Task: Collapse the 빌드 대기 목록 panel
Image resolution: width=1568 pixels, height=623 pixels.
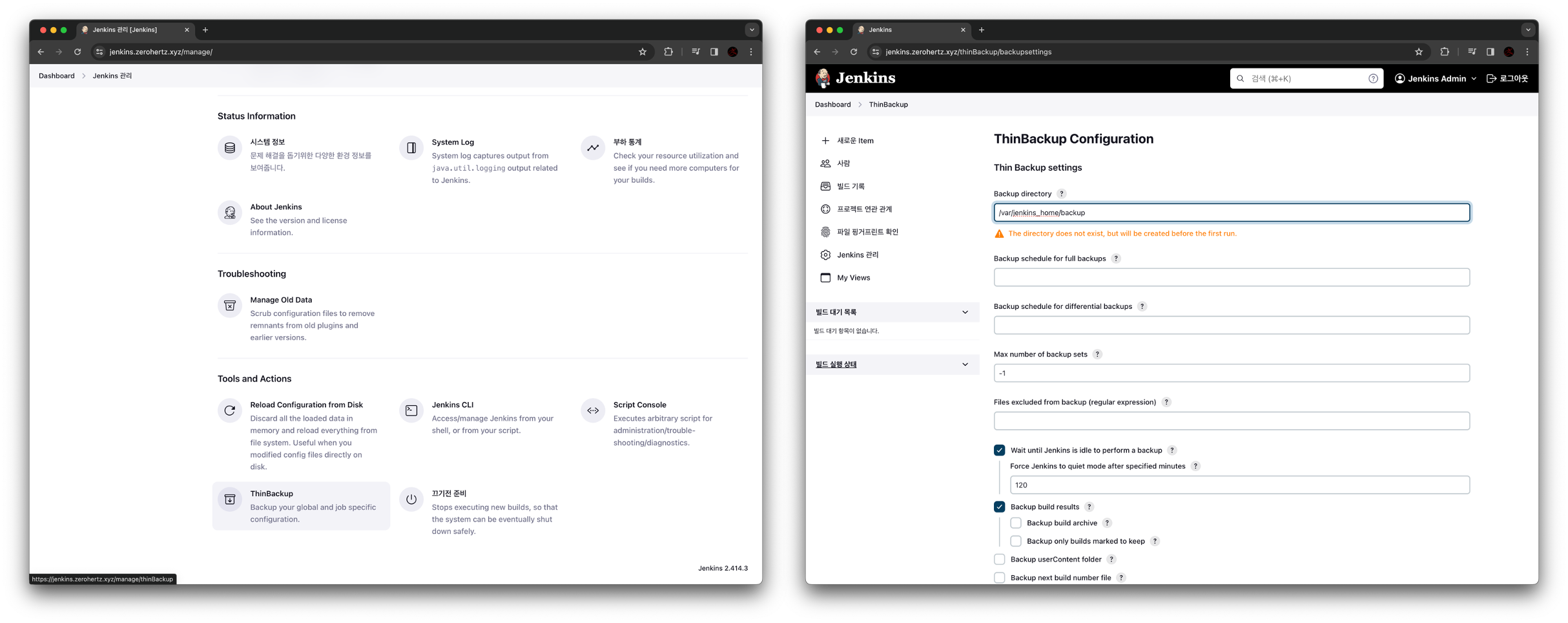Action: 965,312
